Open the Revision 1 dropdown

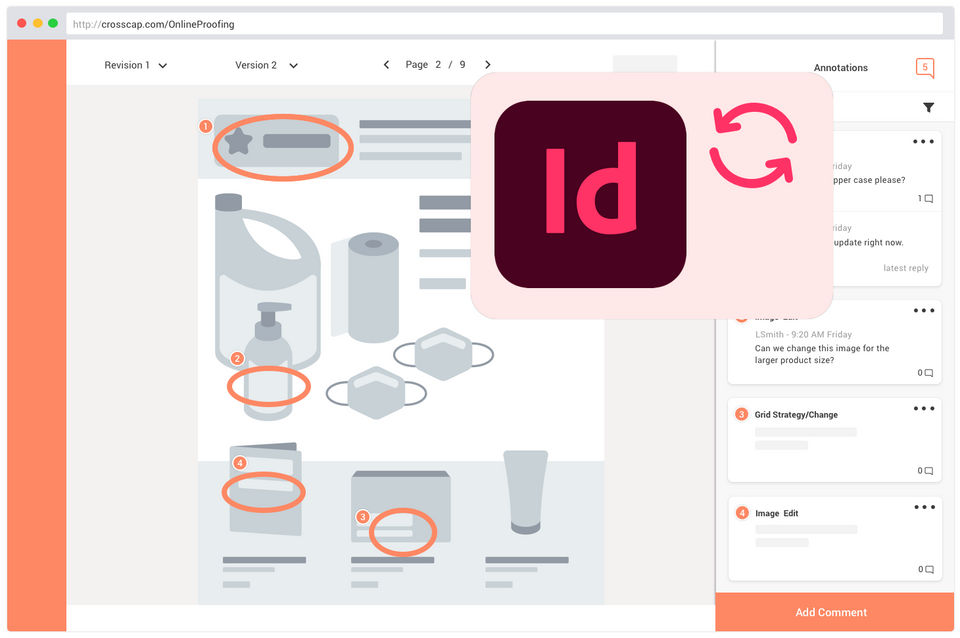pyautogui.click(x=135, y=65)
